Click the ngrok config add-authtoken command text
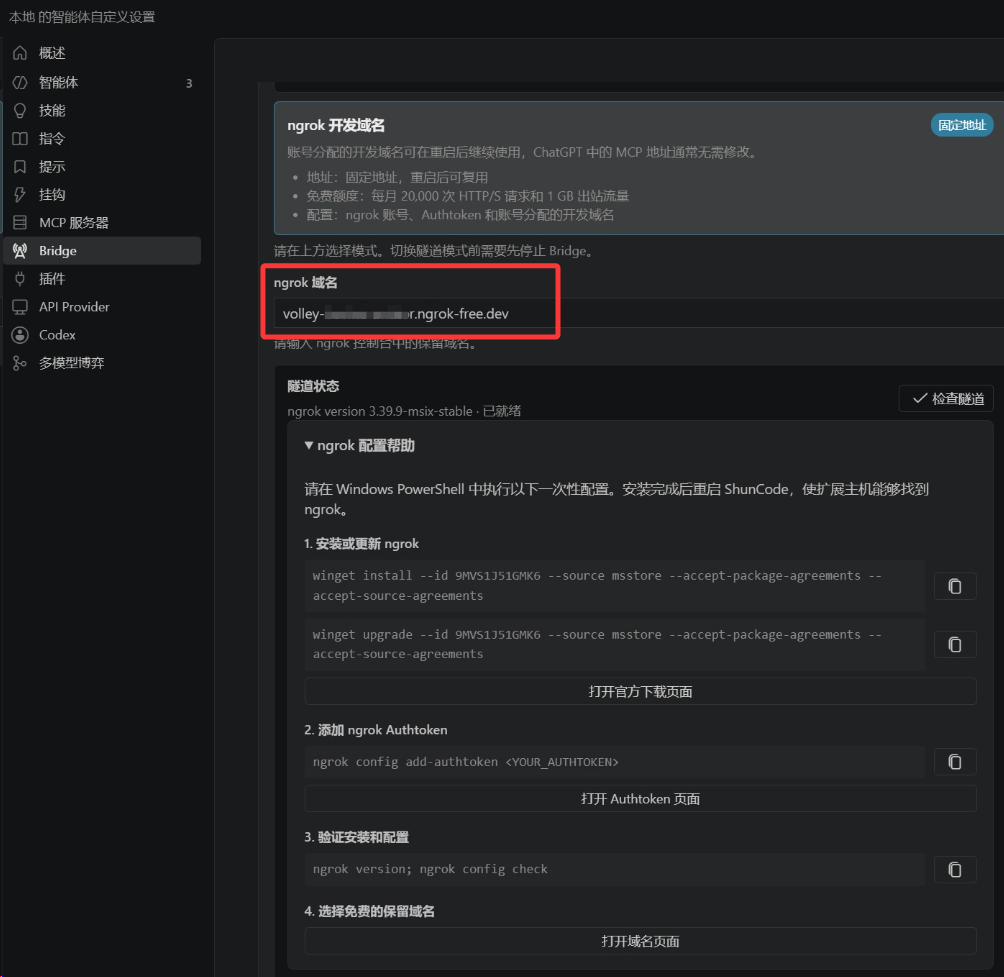The image size is (1004, 977). (x=466, y=762)
